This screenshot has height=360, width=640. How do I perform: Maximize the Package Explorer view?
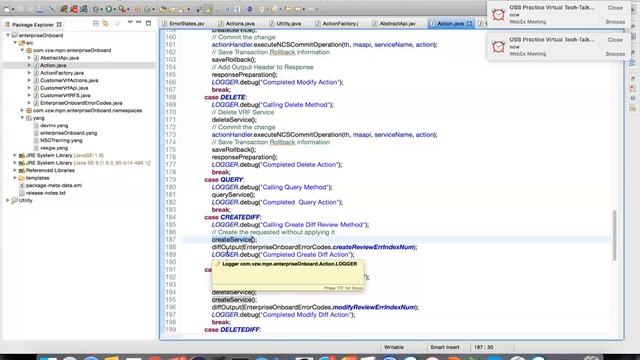[149, 23]
